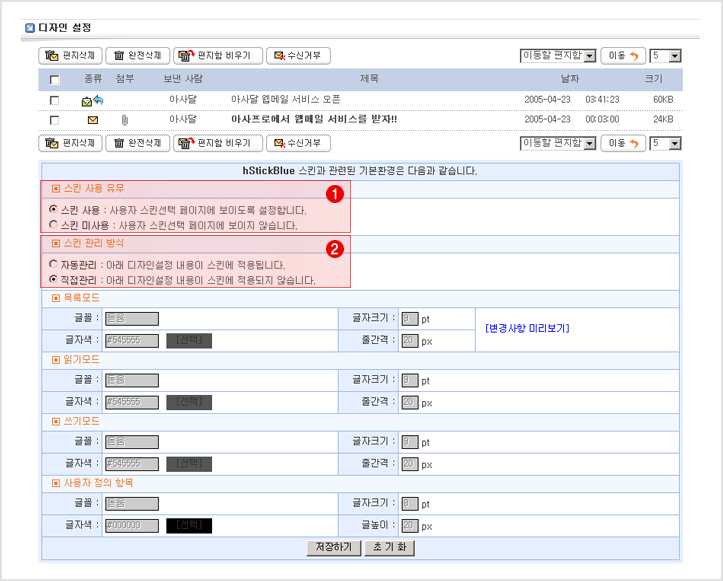Screen dimensions: 723x581
Task: Click the top 편지삭제 delete mail button
Action: point(70,56)
